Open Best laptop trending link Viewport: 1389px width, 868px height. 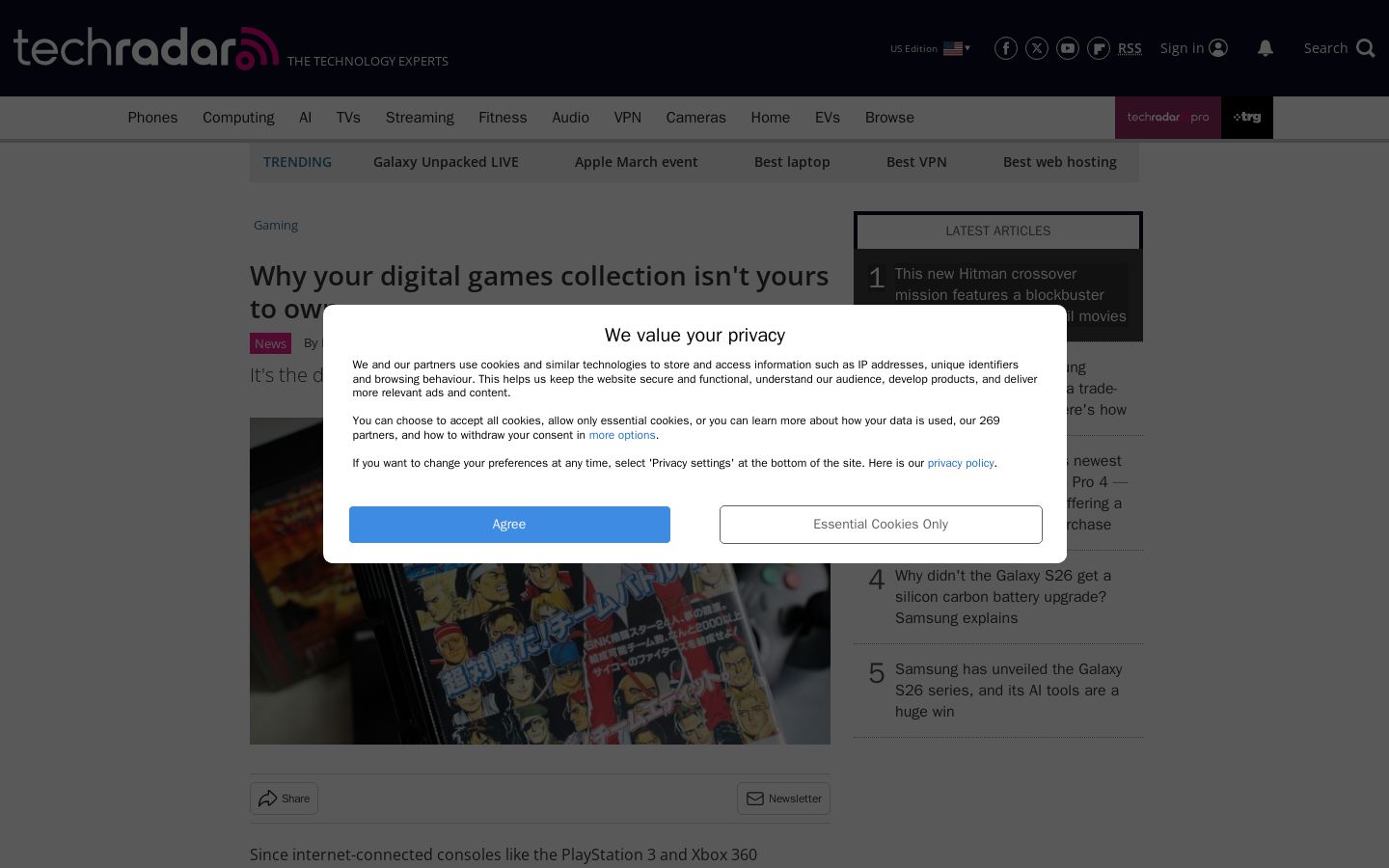[x=792, y=162]
